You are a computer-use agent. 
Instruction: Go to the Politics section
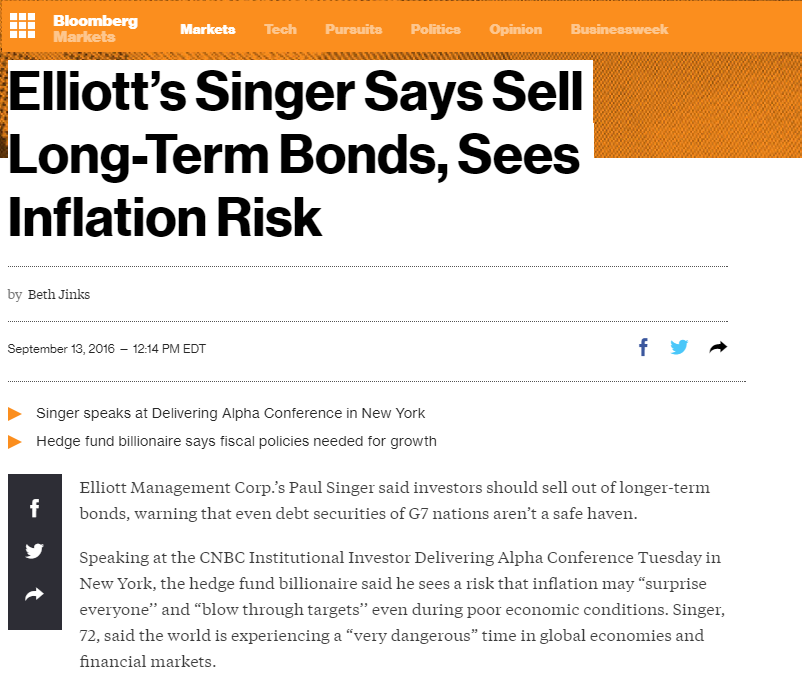pos(435,29)
